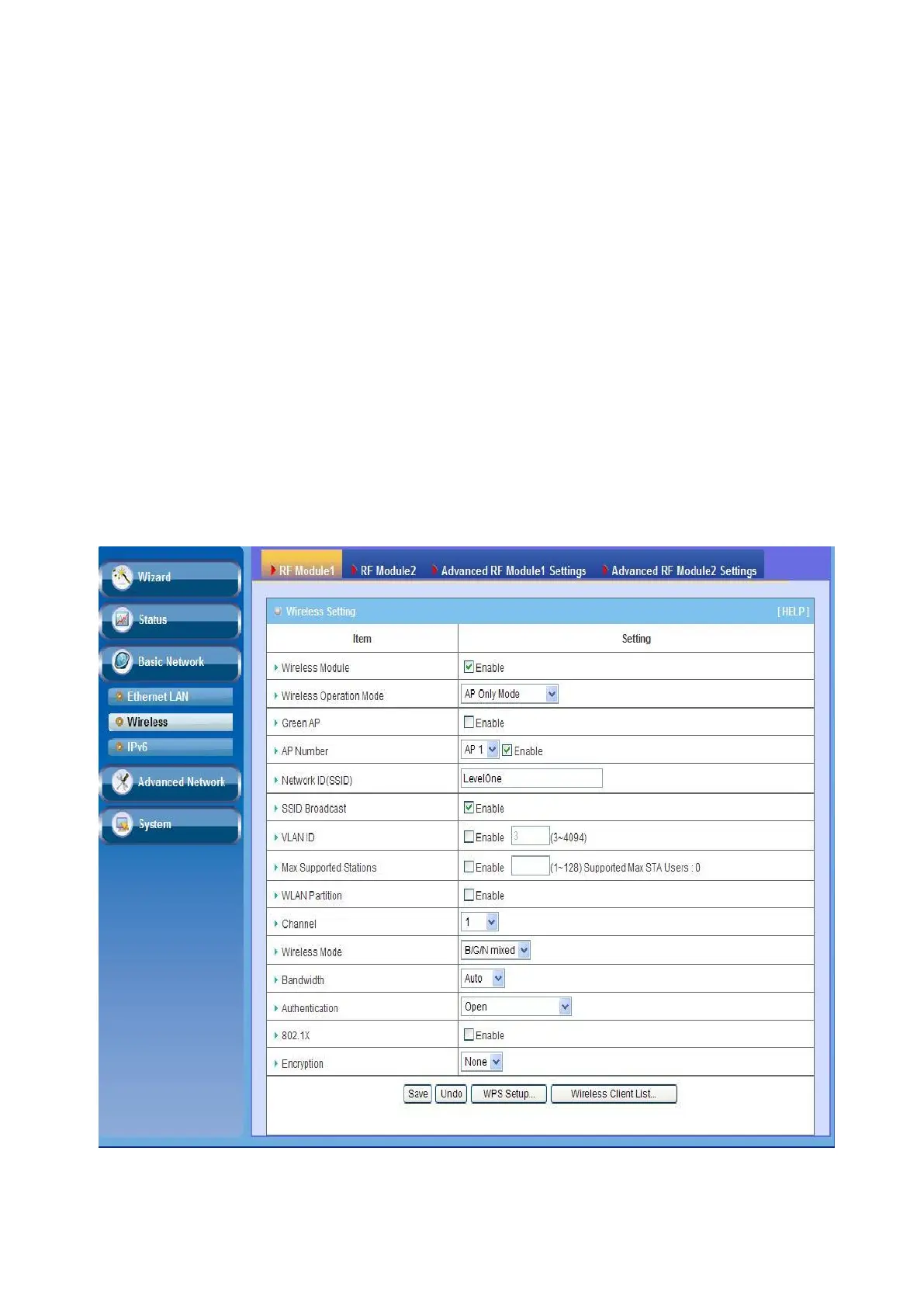The width and height of the screenshot is (924, 1307).
Task: Open the Wizard menu button
Action: pyautogui.click(x=170, y=577)
